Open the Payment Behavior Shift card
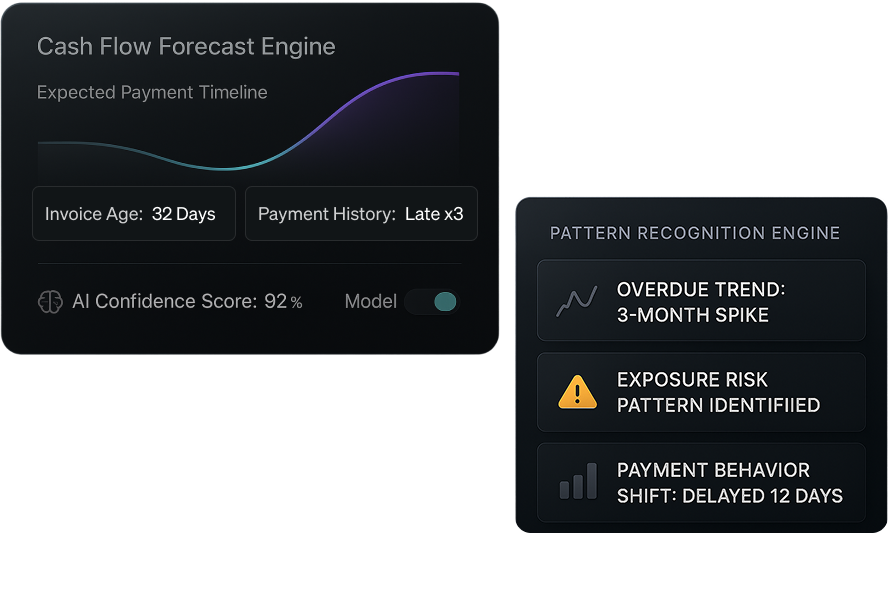The width and height of the screenshot is (888, 595). pos(701,482)
